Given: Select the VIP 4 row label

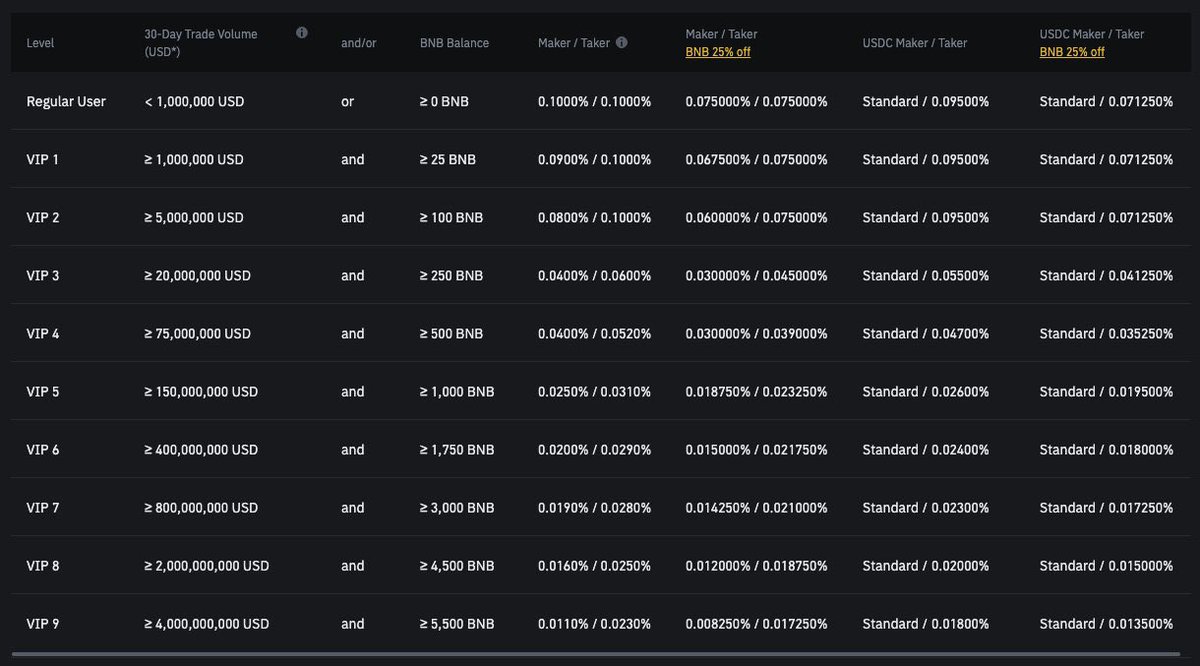Looking at the screenshot, I should point(43,333).
